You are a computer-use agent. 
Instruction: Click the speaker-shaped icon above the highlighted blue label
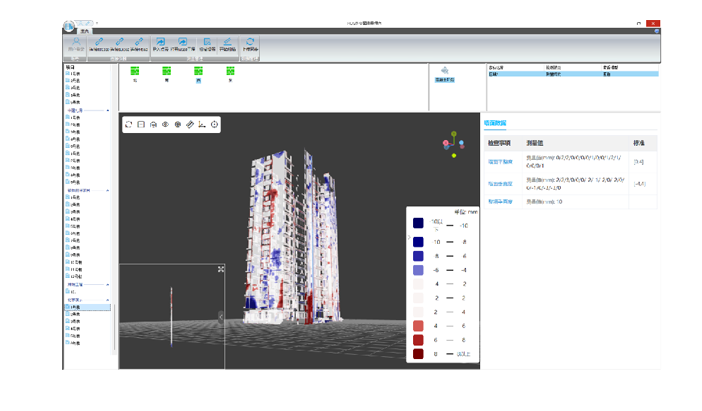(x=445, y=71)
